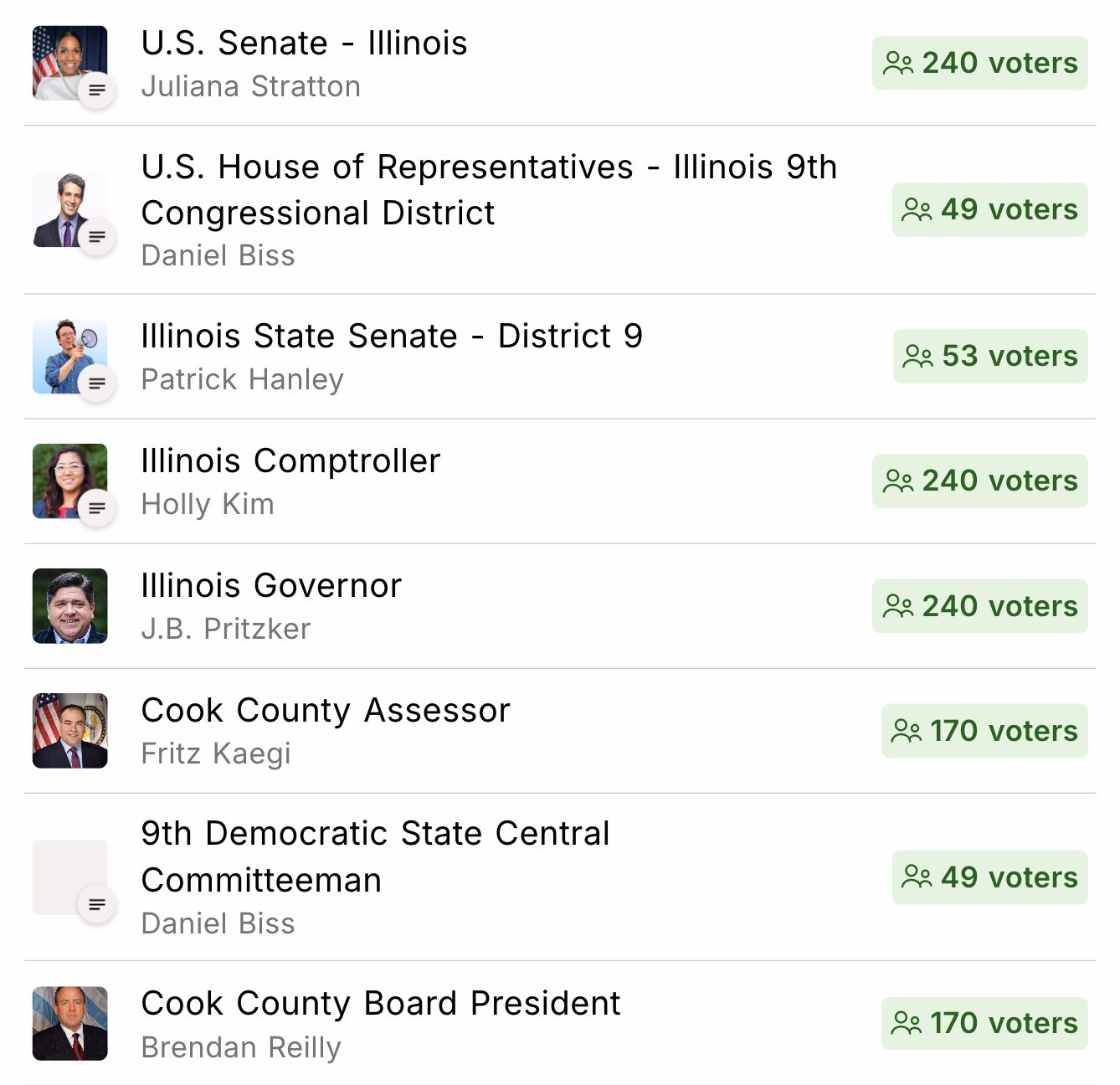Click people icon in U.S. Senate voters badge
This screenshot has width=1120, height=1085.
(898, 64)
